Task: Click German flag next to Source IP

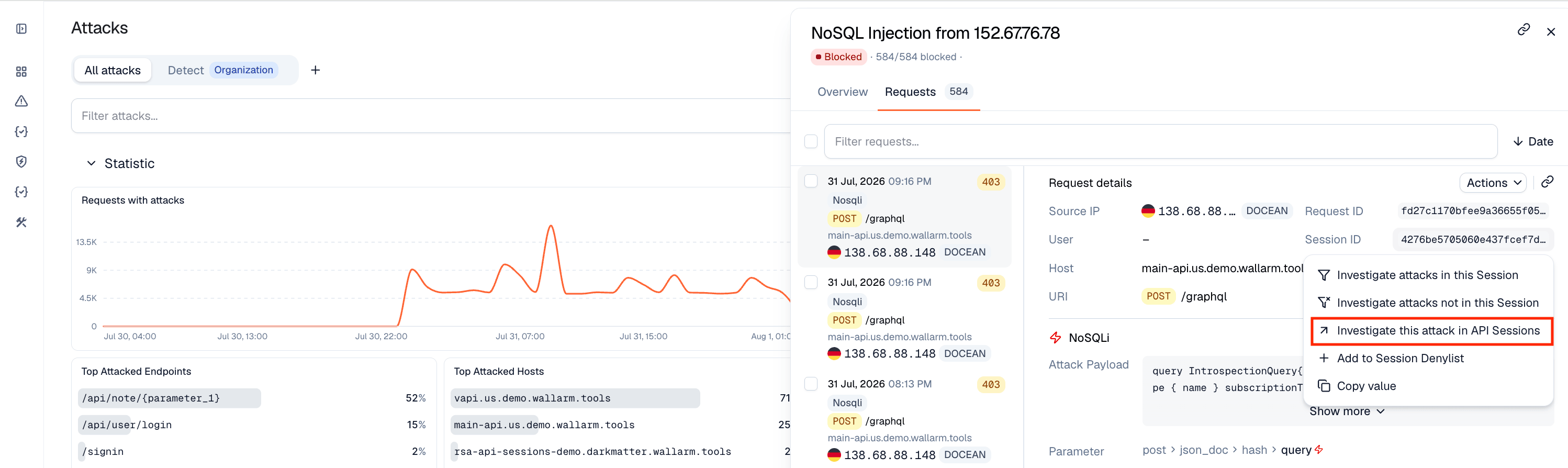Action: pos(1148,210)
